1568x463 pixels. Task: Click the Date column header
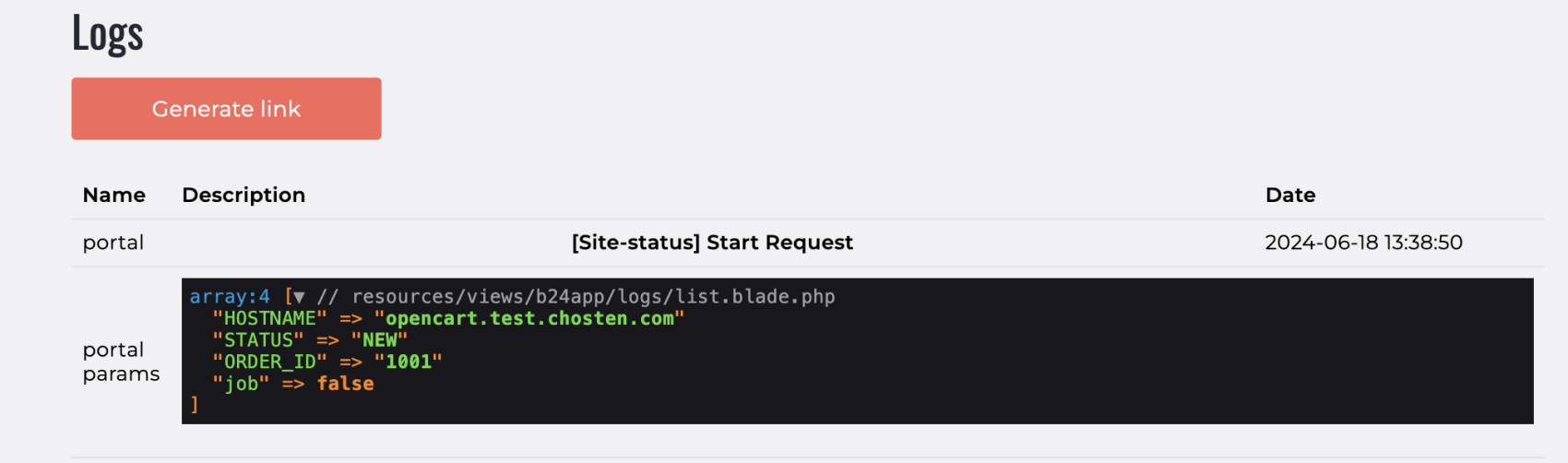(x=1290, y=195)
